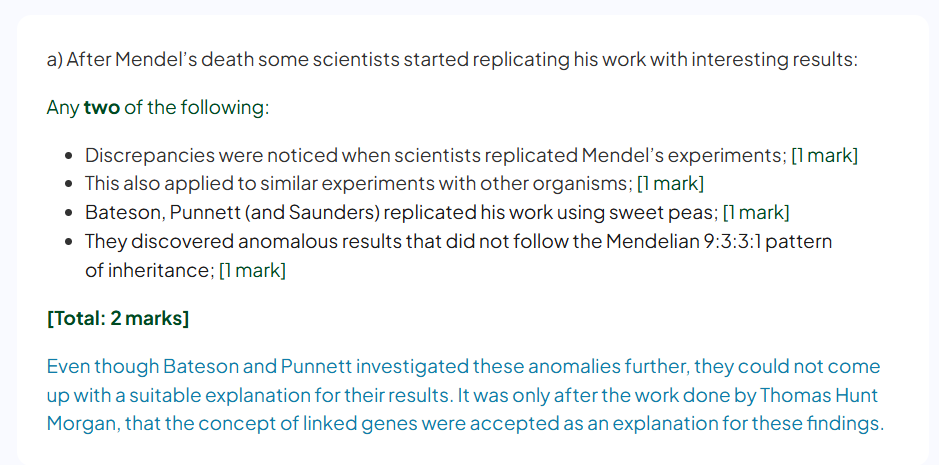Viewport: 939px width, 465px height.
Task: Click the "[1 mark]" after other organisms
Action: [x=671, y=183]
